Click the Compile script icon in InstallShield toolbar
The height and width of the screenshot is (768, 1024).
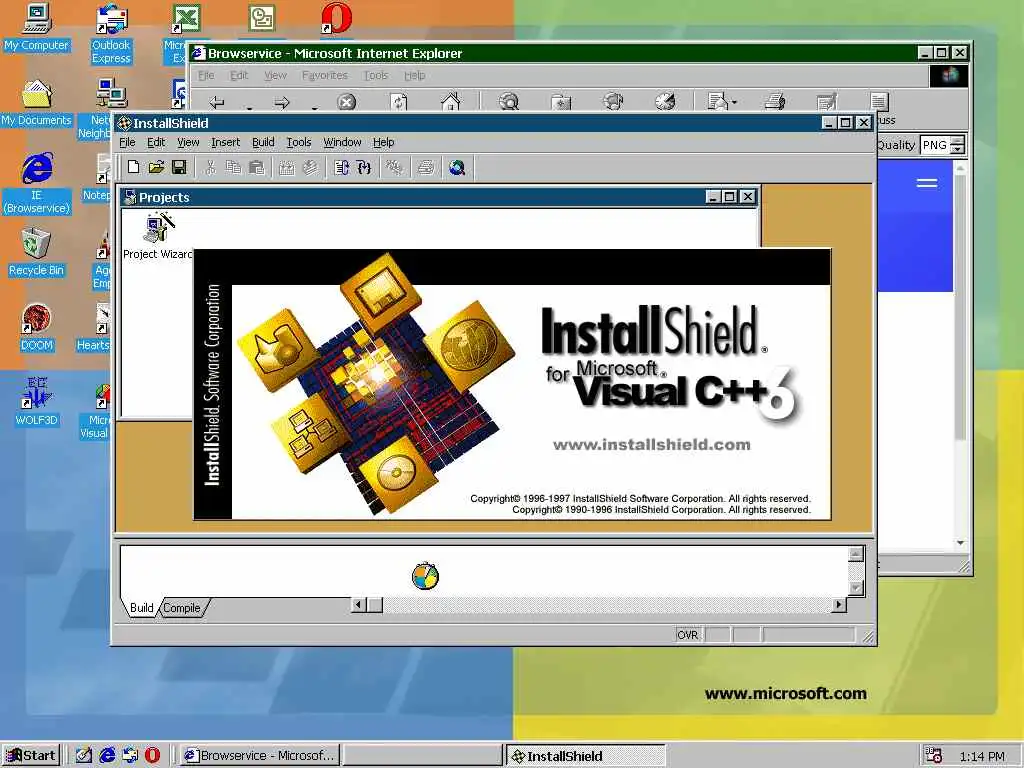(x=342, y=168)
